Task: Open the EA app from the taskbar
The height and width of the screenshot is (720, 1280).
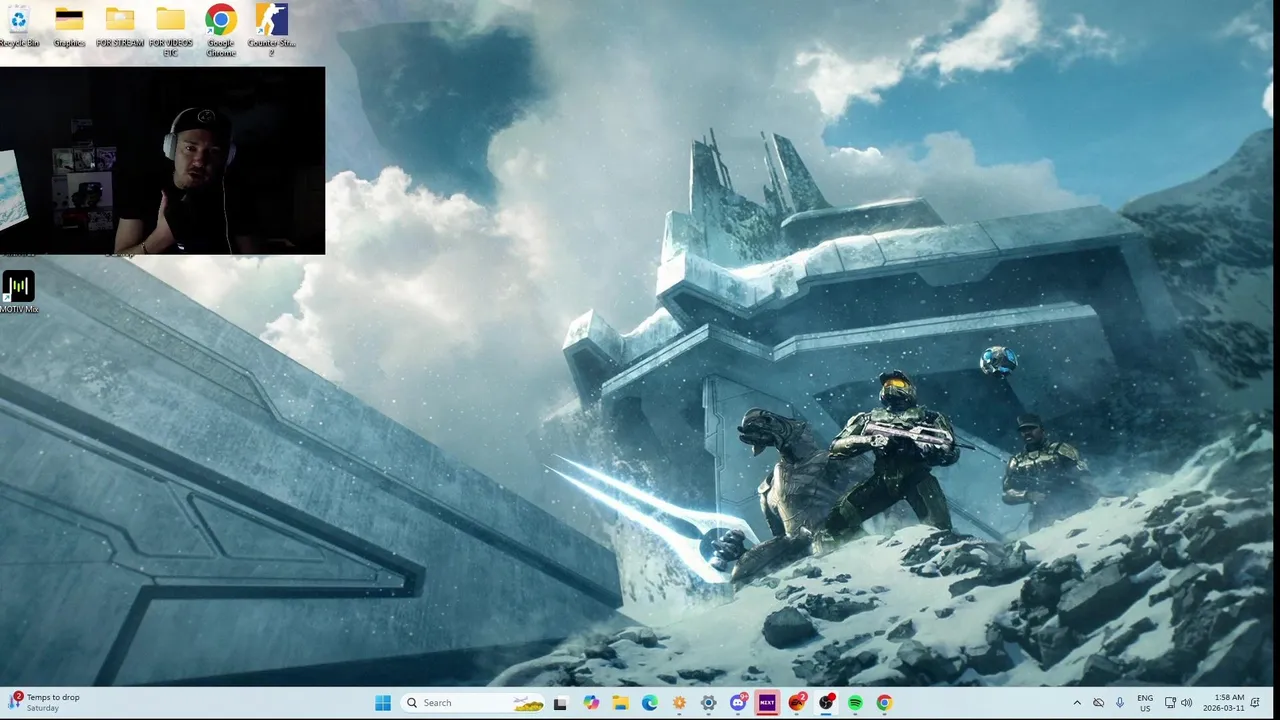Action: pyautogui.click(x=797, y=703)
